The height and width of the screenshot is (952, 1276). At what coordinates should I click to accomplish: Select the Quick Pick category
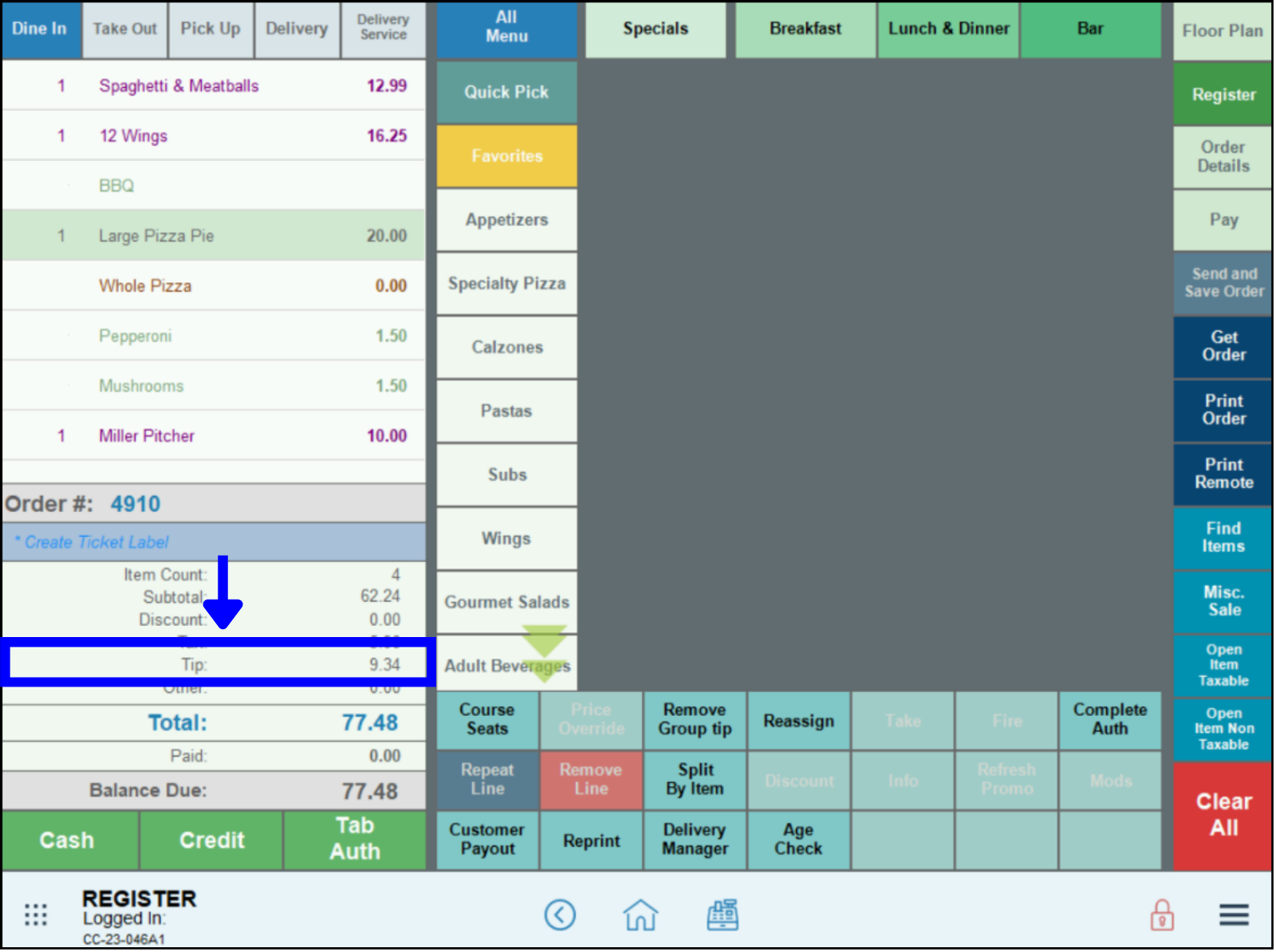[506, 92]
